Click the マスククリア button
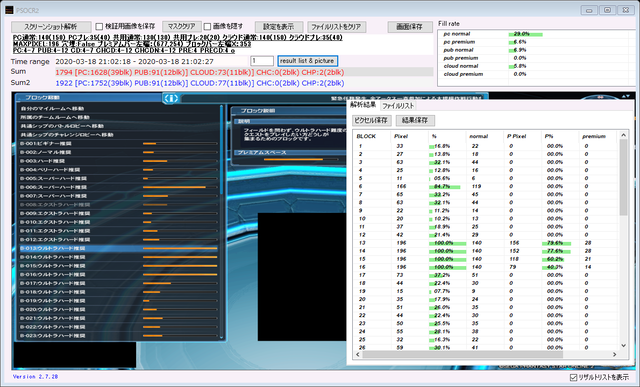The image size is (640, 387). coord(182,27)
